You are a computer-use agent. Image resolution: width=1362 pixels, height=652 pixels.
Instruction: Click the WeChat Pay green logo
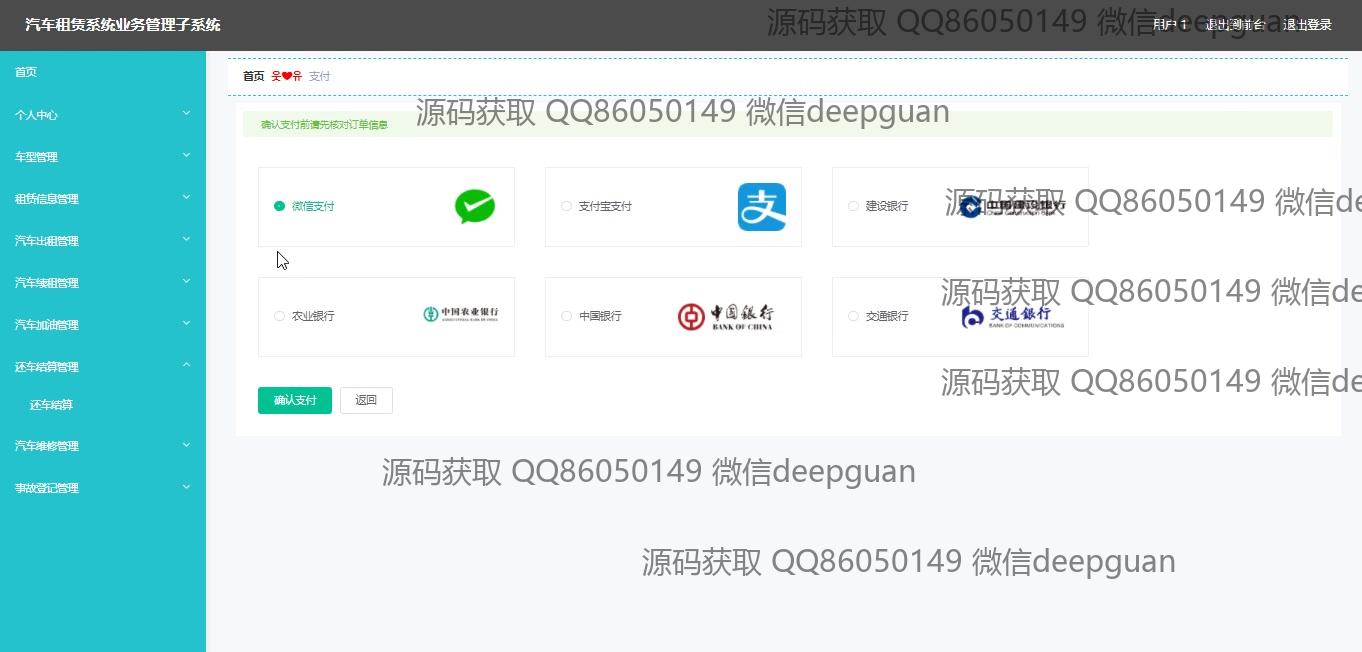pyautogui.click(x=475, y=207)
